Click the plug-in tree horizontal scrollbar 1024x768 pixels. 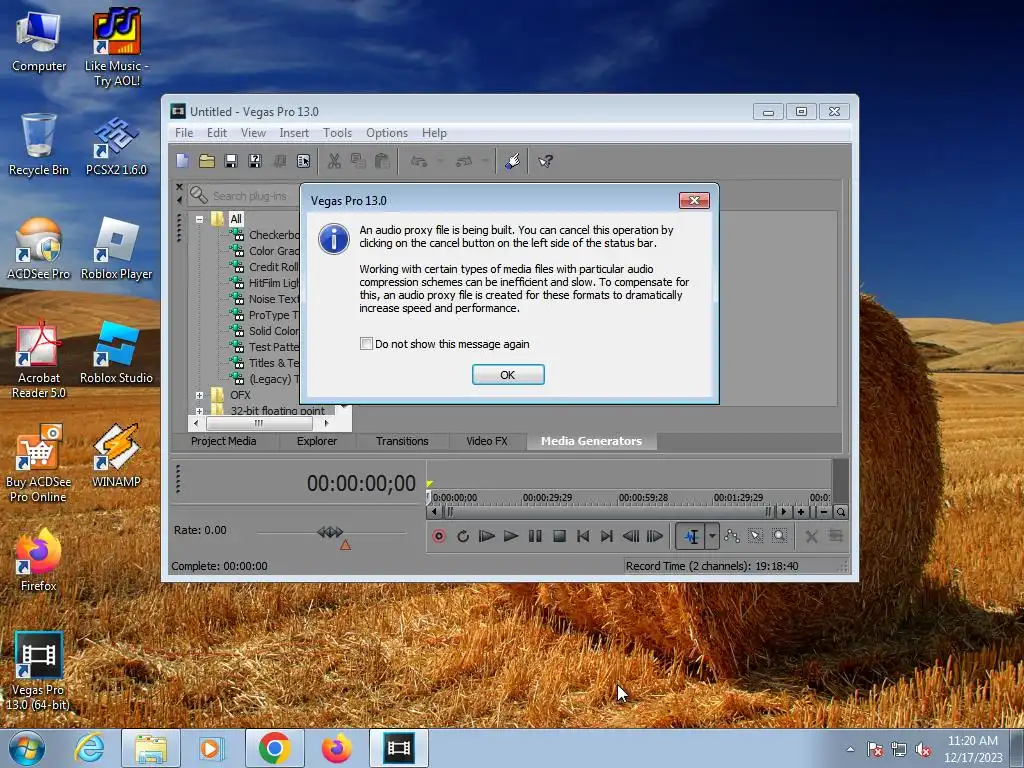(259, 423)
